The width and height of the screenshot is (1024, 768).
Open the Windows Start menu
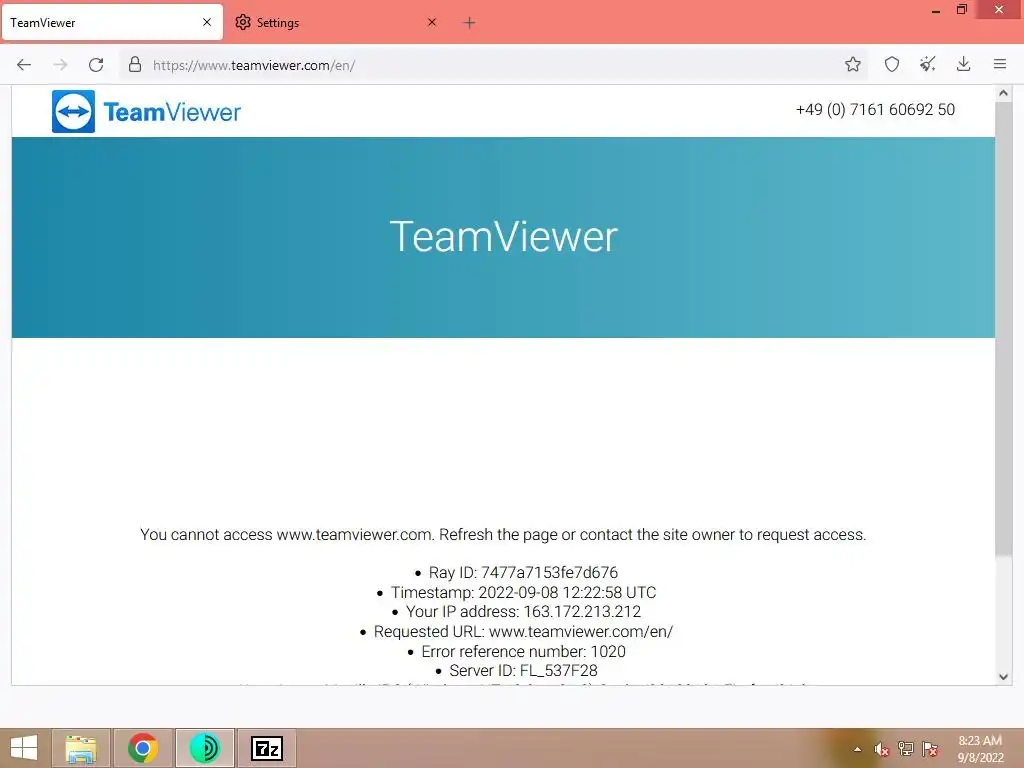click(x=24, y=748)
